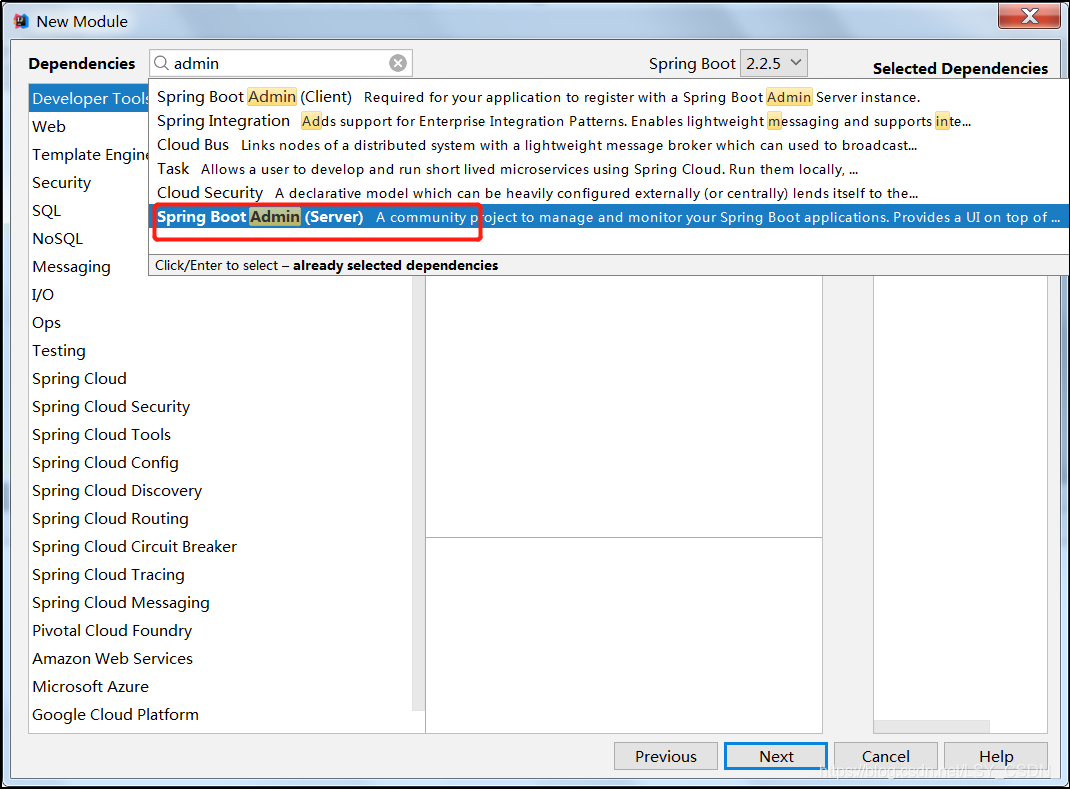Select the Spring Cloud category
This screenshot has height=790, width=1070.
pos(220,378)
